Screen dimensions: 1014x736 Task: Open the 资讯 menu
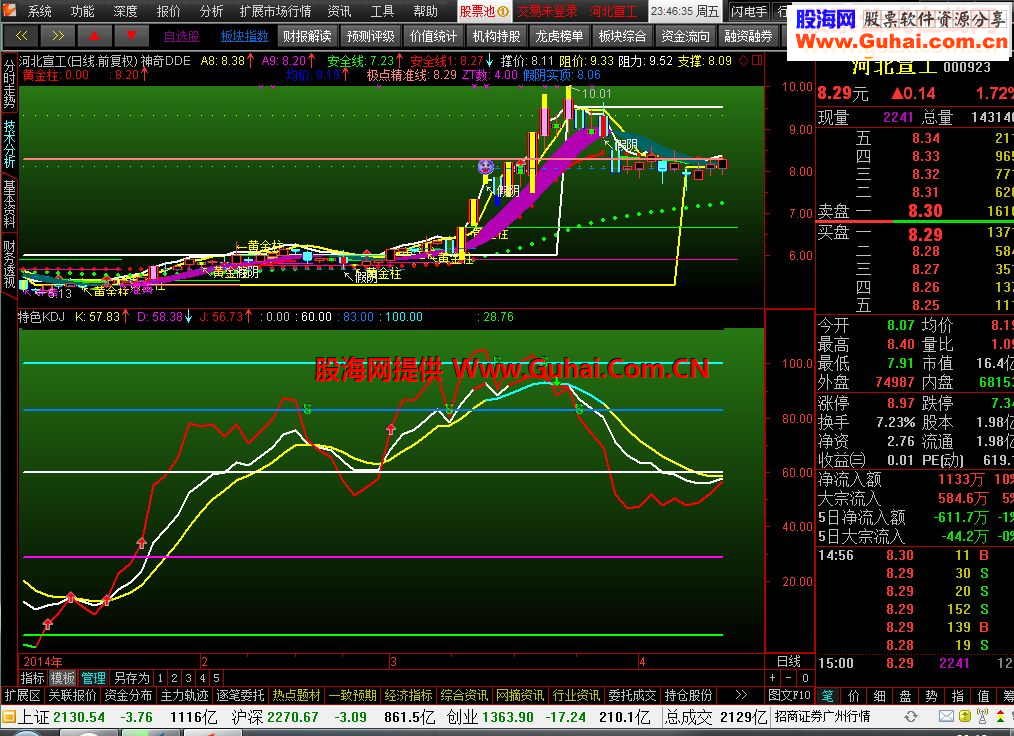coord(339,11)
